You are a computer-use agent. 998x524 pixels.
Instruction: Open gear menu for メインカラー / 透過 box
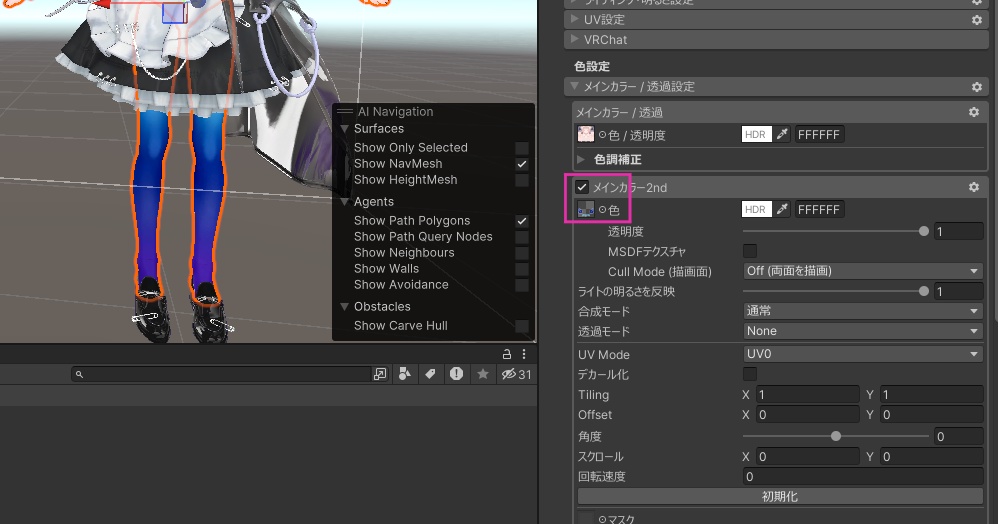[974, 112]
